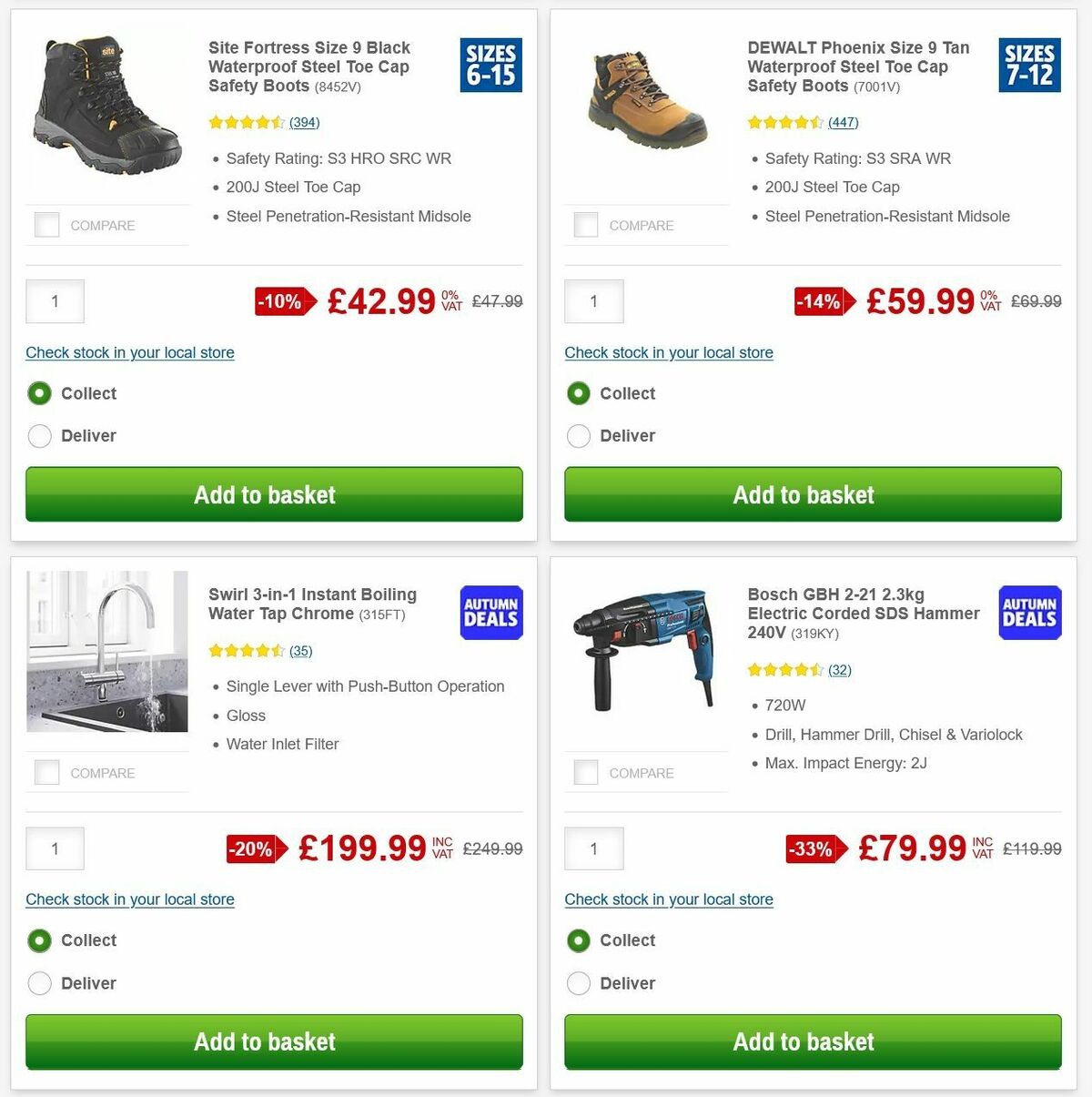Select Collect for the DEWALT boots
The width and height of the screenshot is (1092, 1097).
(x=579, y=393)
